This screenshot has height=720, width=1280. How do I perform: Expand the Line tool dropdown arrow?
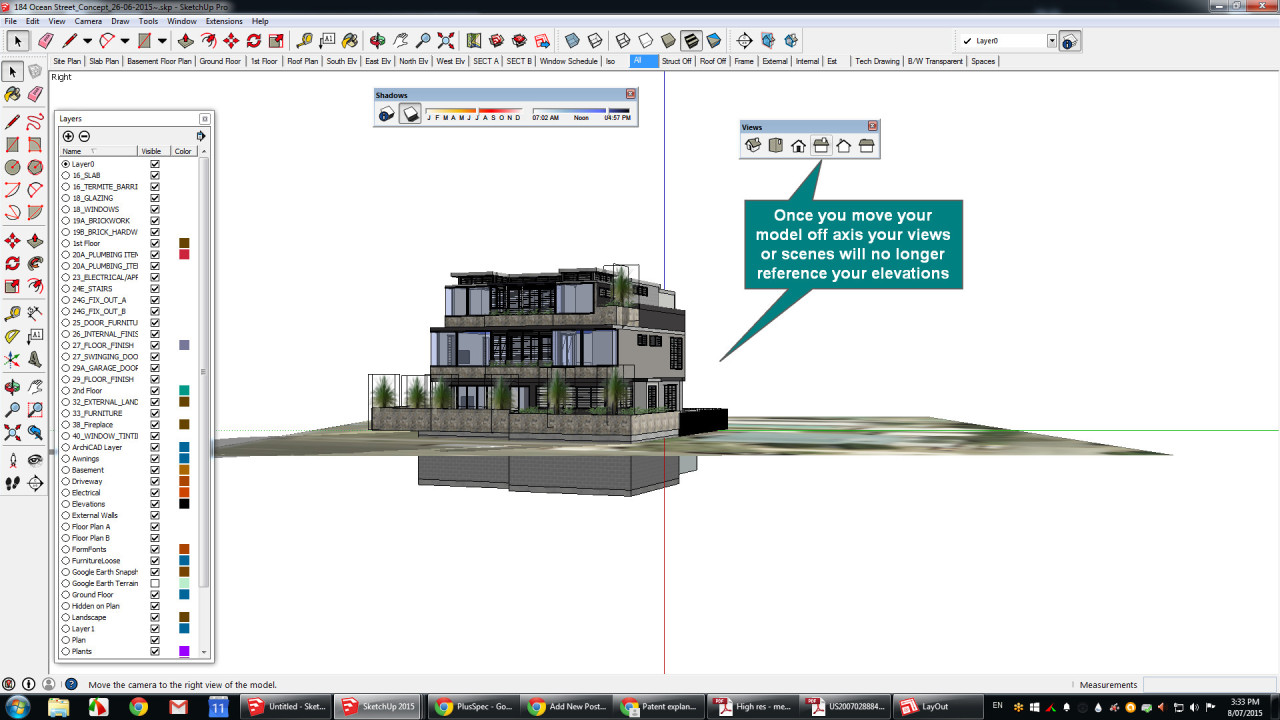click(87, 41)
